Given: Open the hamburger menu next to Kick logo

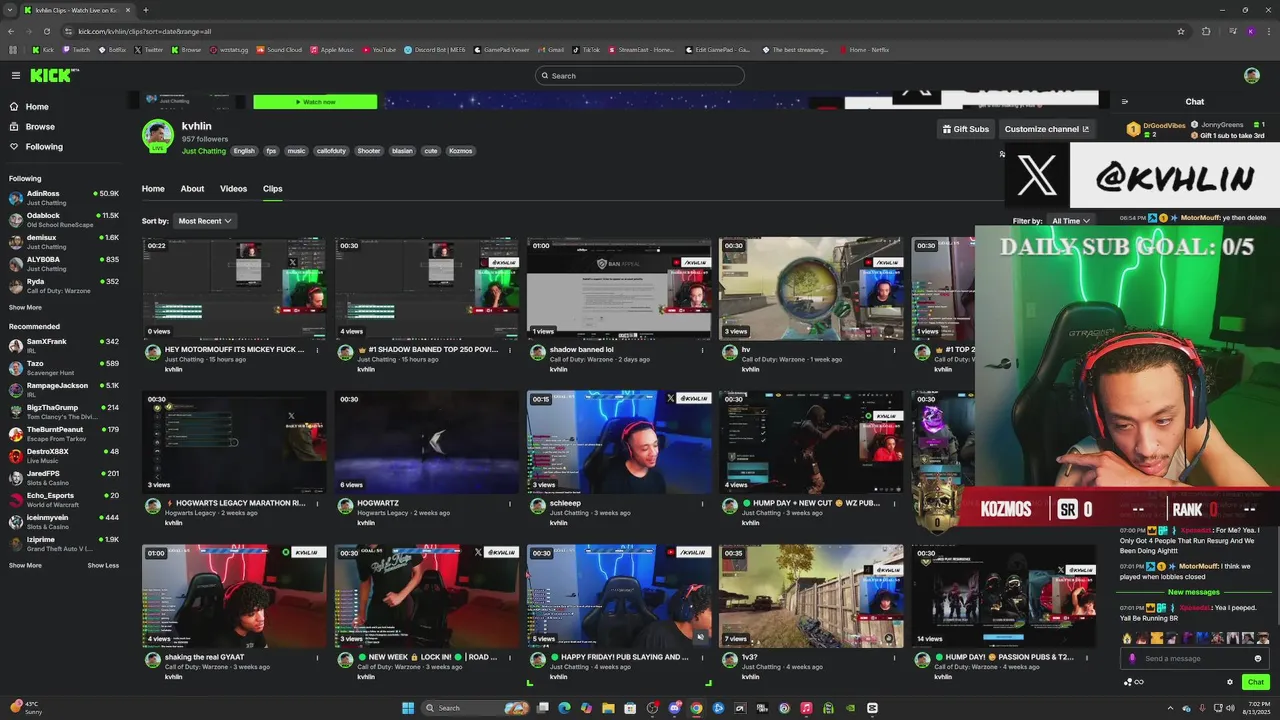Looking at the screenshot, I should [16, 76].
